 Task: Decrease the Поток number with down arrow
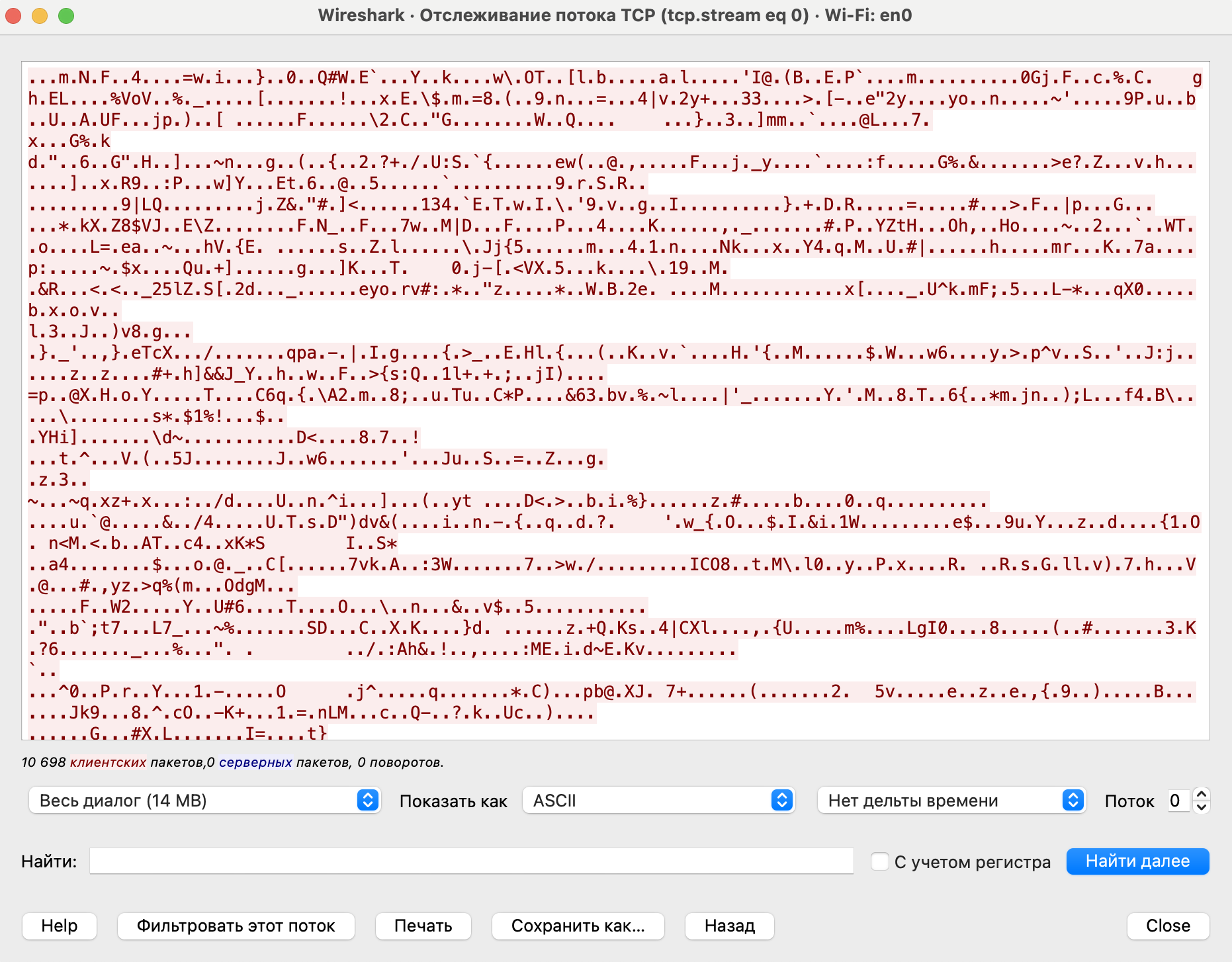(1202, 807)
